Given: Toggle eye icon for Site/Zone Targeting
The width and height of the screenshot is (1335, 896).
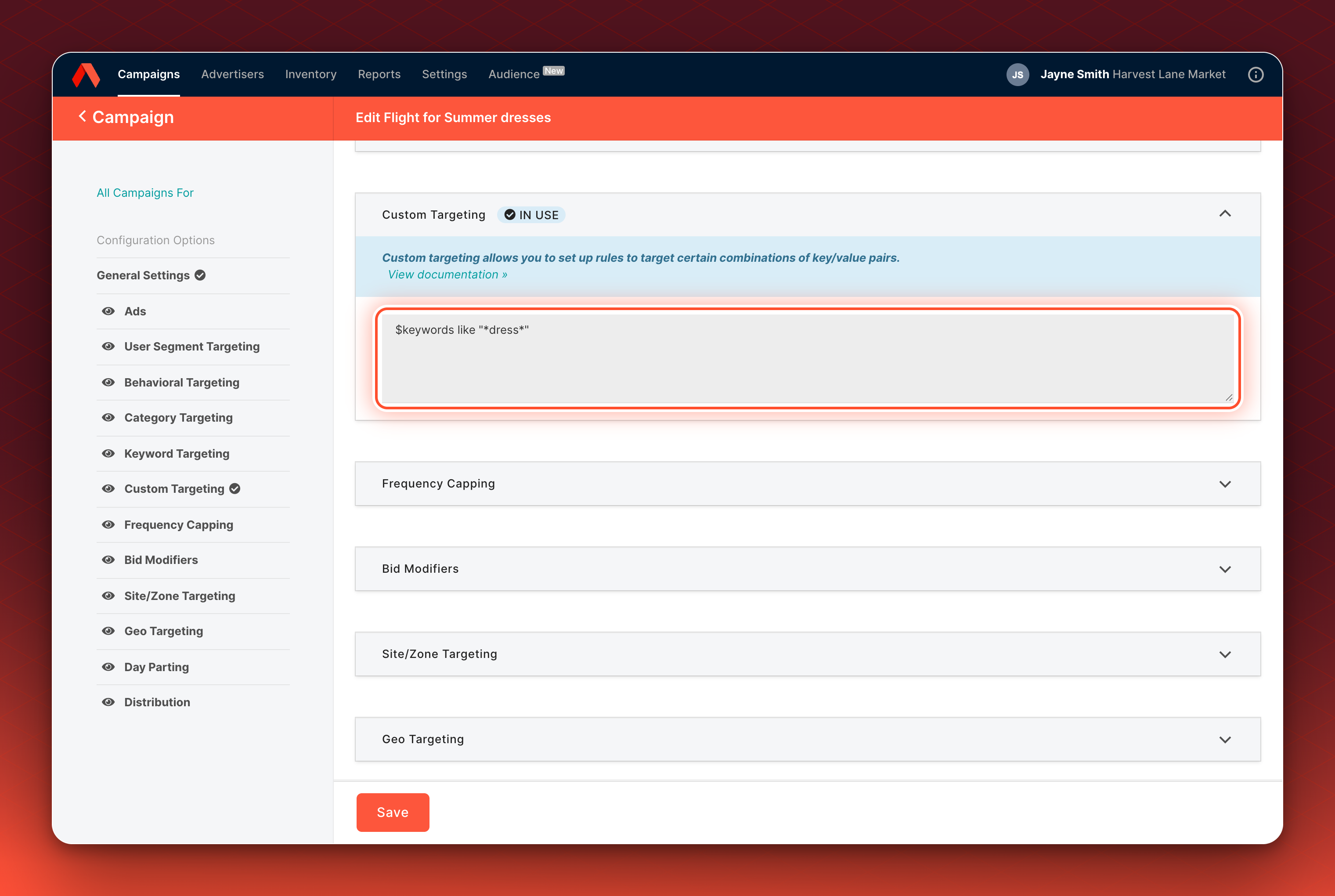Looking at the screenshot, I should [x=108, y=596].
